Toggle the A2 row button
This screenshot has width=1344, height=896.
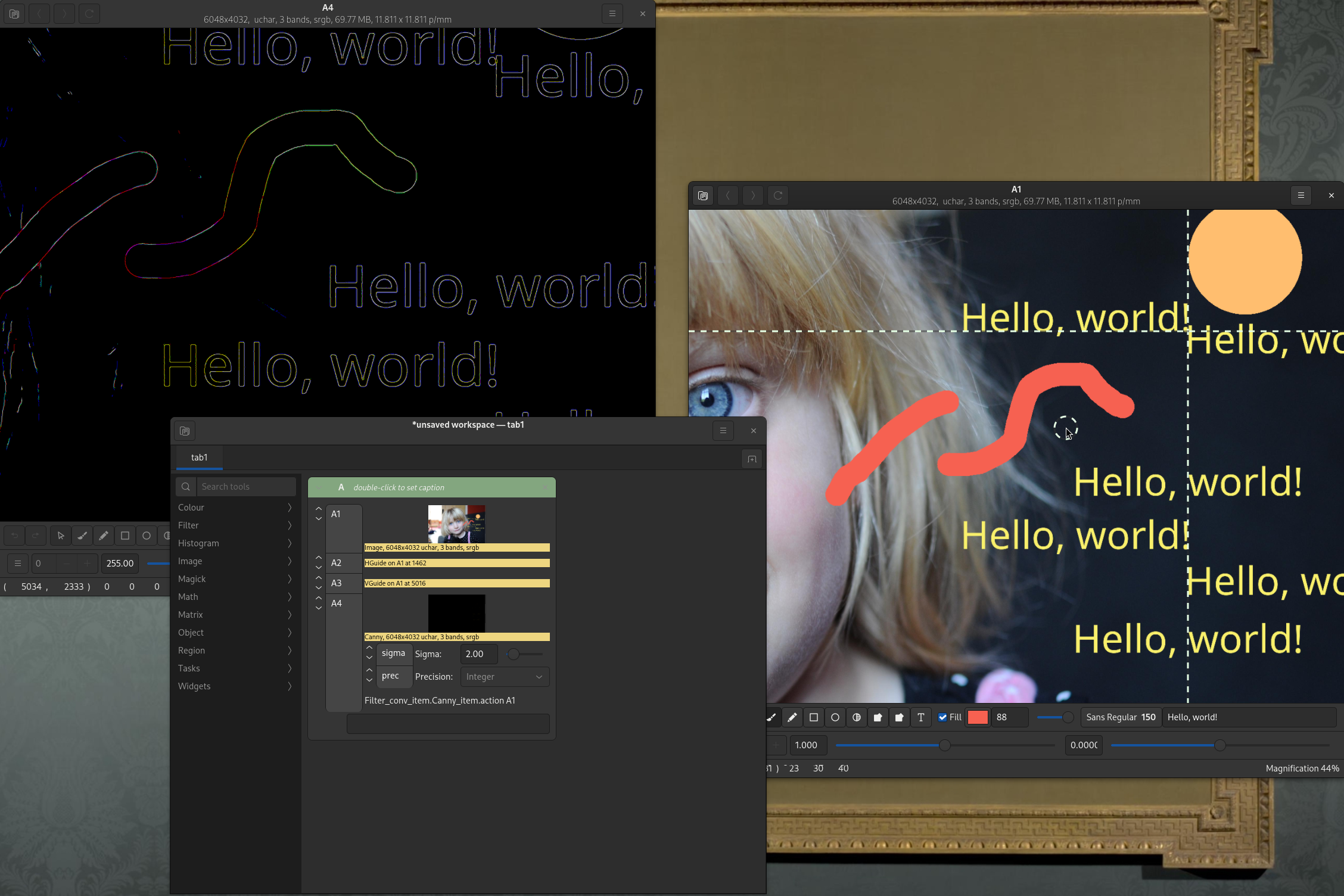344,563
